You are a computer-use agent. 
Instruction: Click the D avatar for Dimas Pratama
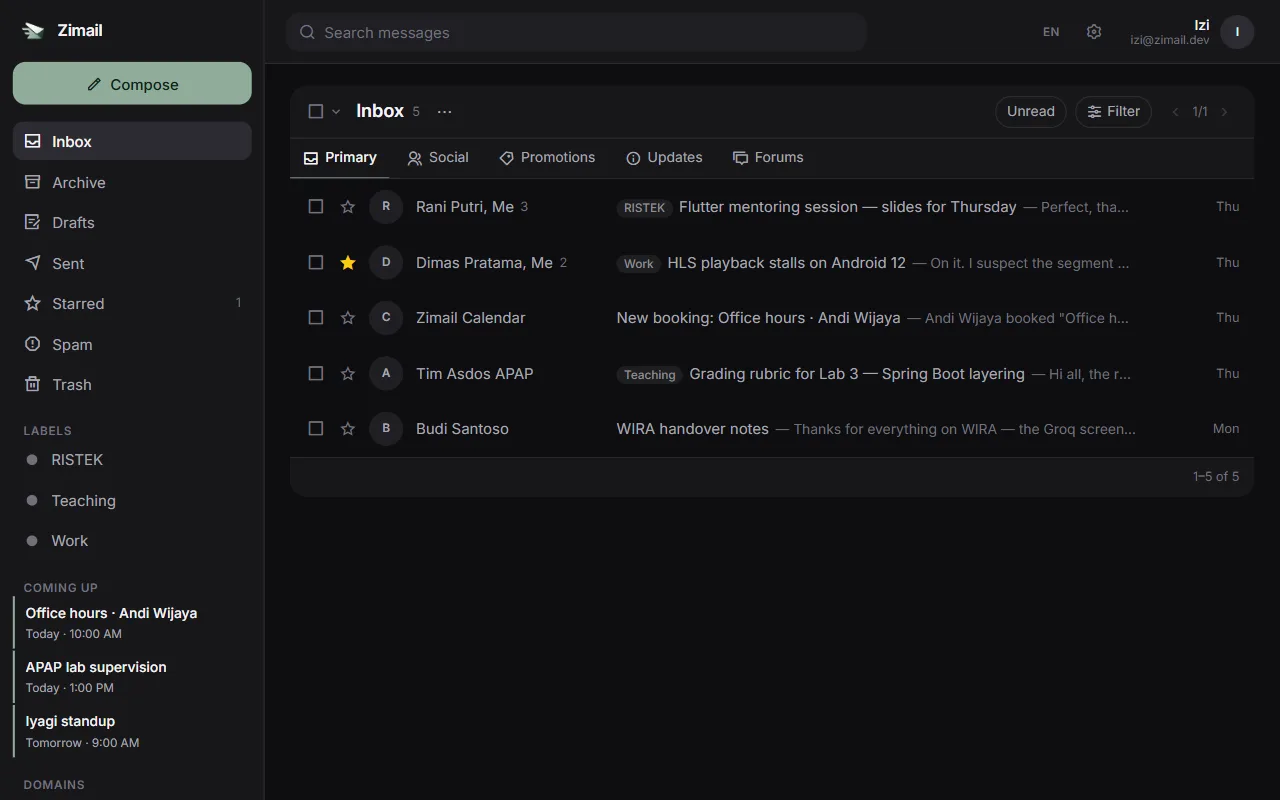pos(386,263)
